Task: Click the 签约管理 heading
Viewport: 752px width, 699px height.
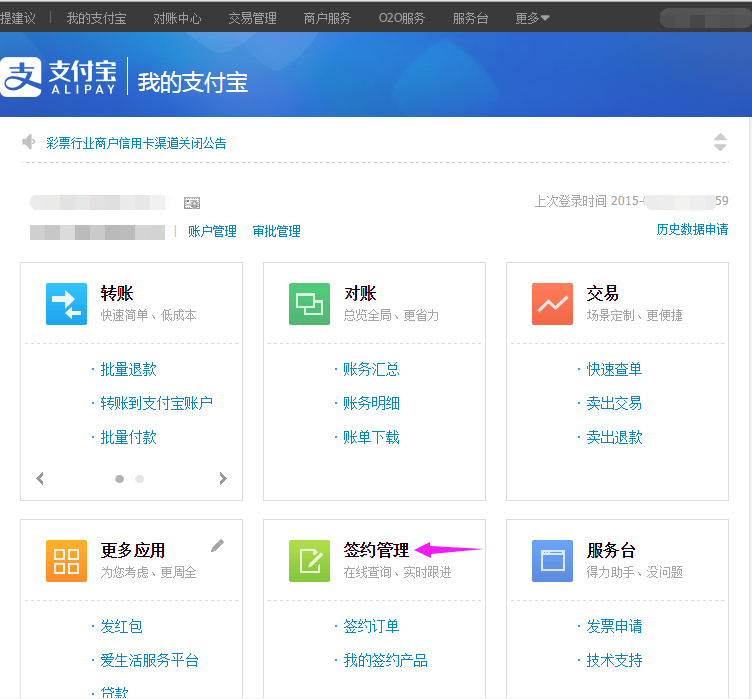Action: (x=376, y=550)
